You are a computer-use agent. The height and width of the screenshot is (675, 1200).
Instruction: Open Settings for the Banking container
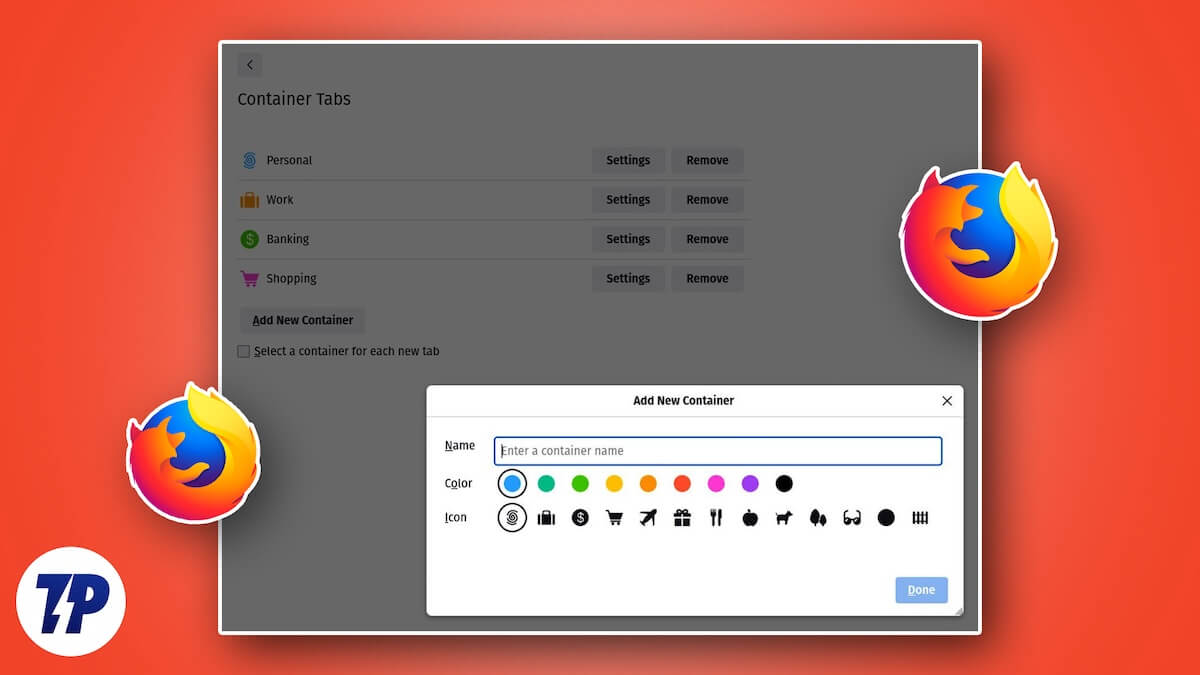(x=628, y=239)
